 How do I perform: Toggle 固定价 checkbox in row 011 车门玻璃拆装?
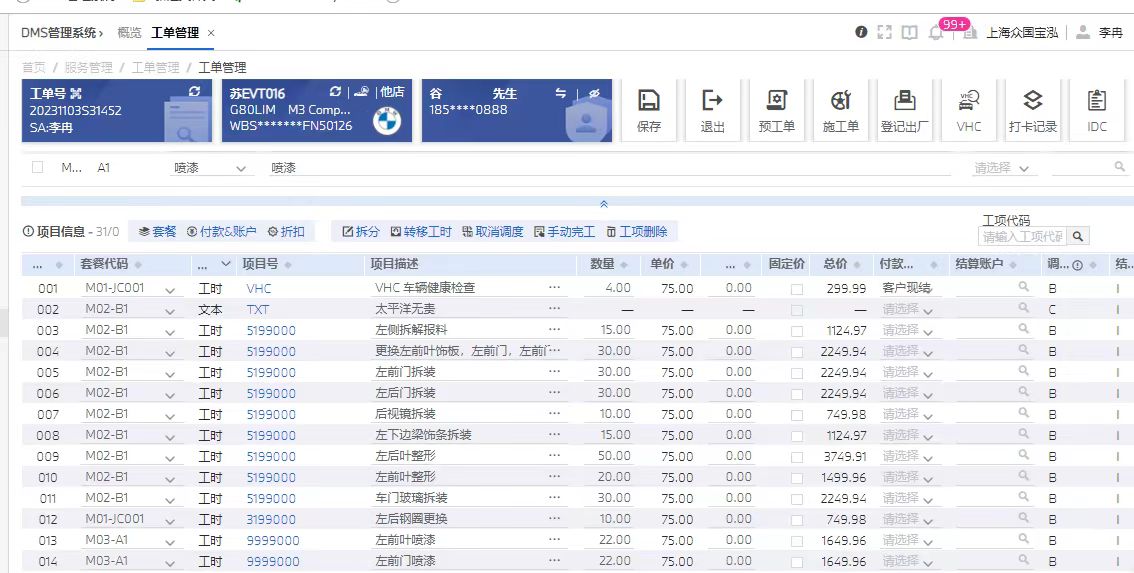796,498
